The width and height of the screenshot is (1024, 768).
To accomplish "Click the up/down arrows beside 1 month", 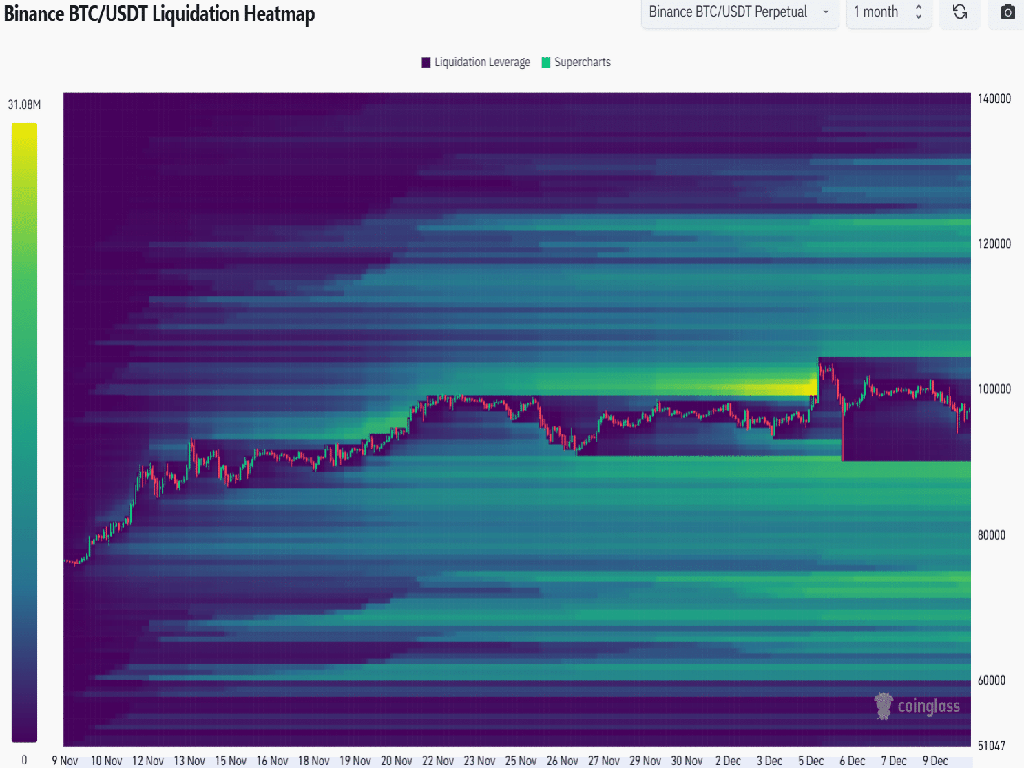I will 919,12.
